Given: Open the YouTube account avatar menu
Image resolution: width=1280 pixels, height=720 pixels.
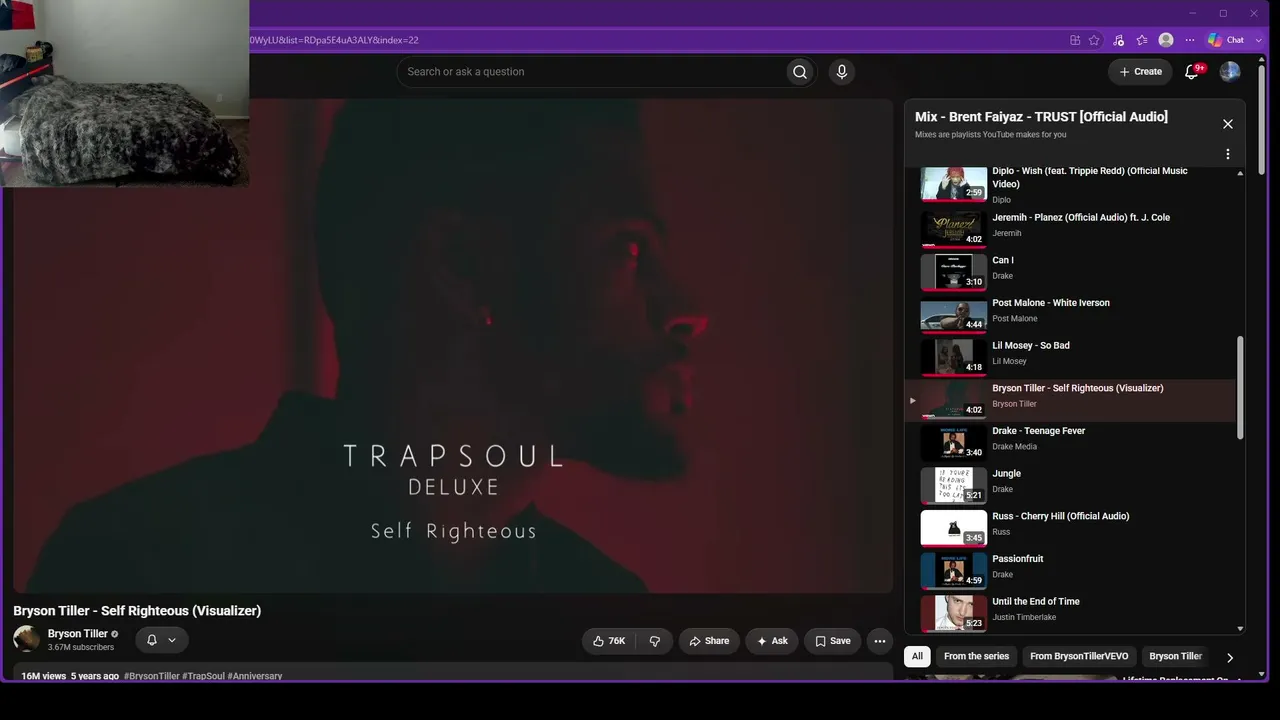Looking at the screenshot, I should tap(1230, 71).
